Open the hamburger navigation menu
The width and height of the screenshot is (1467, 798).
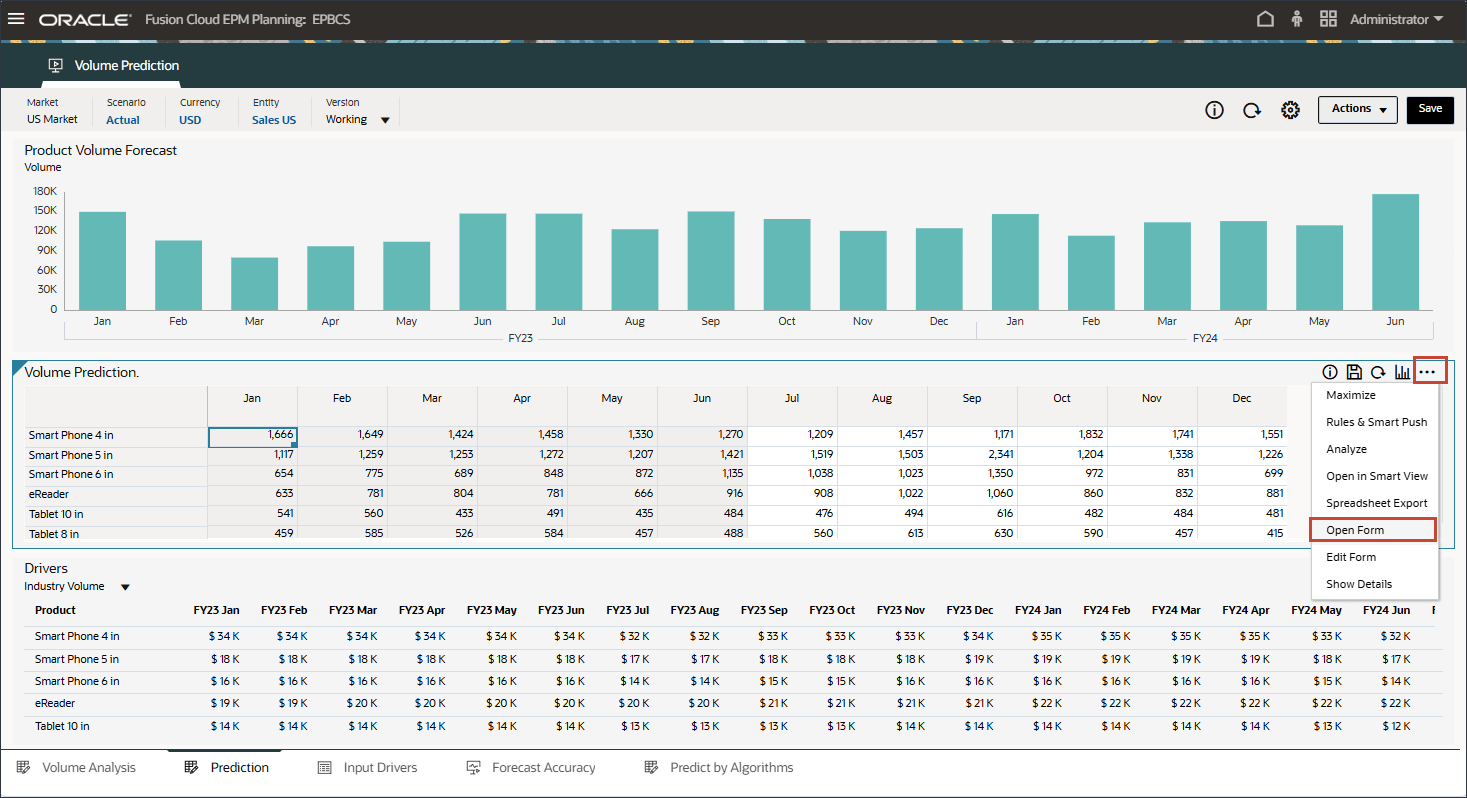coord(16,19)
